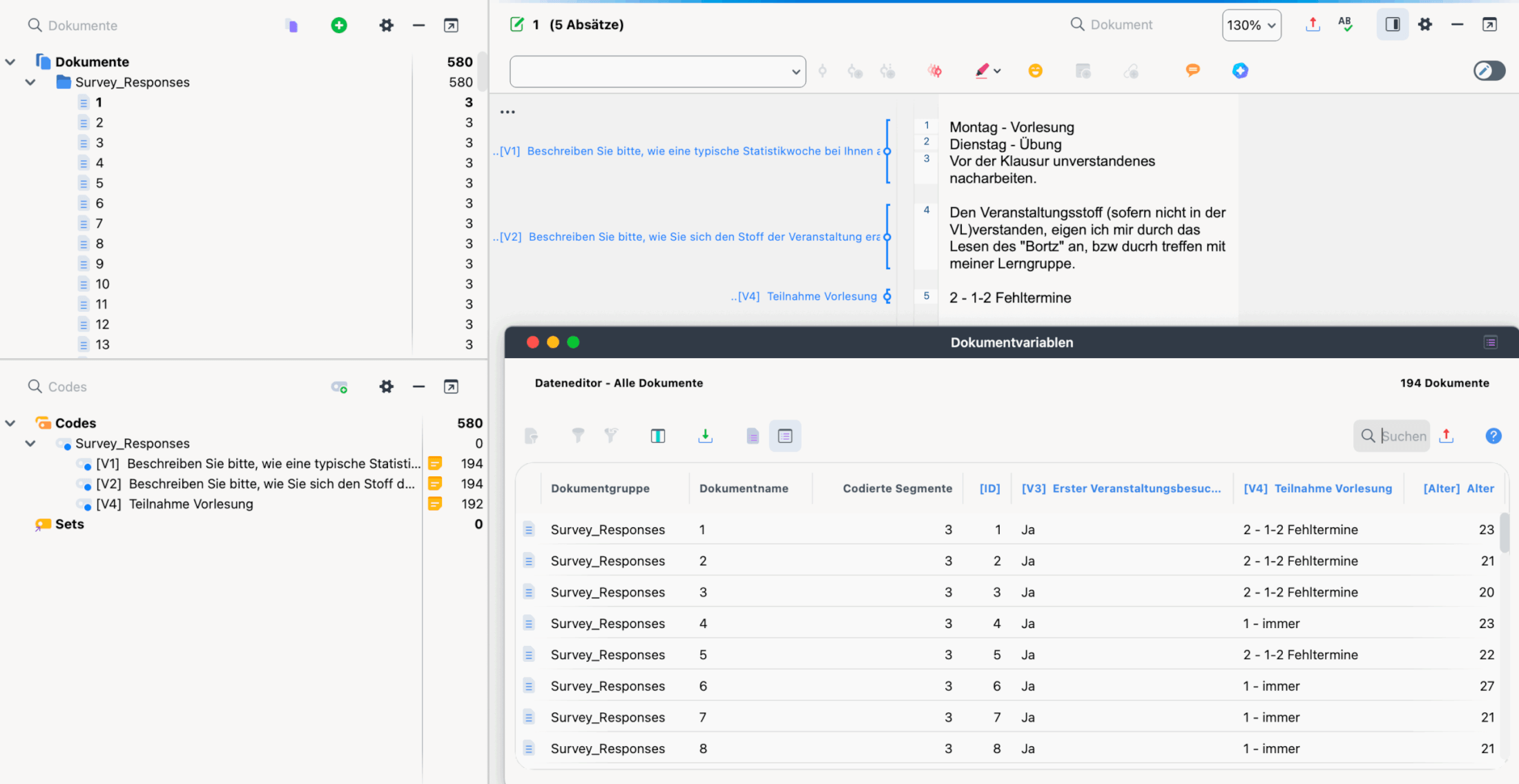This screenshot has height=784, width=1519.
Task: Sort by Dokumentname column header
Action: (x=744, y=489)
